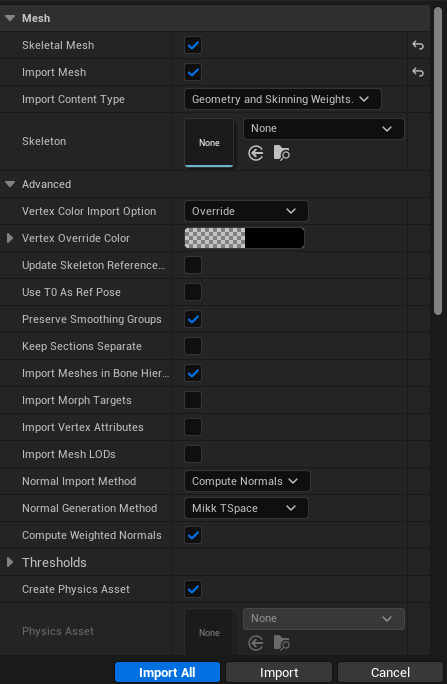
Task: Enable Import Mesh LODs checkbox
Action: (x=193, y=455)
